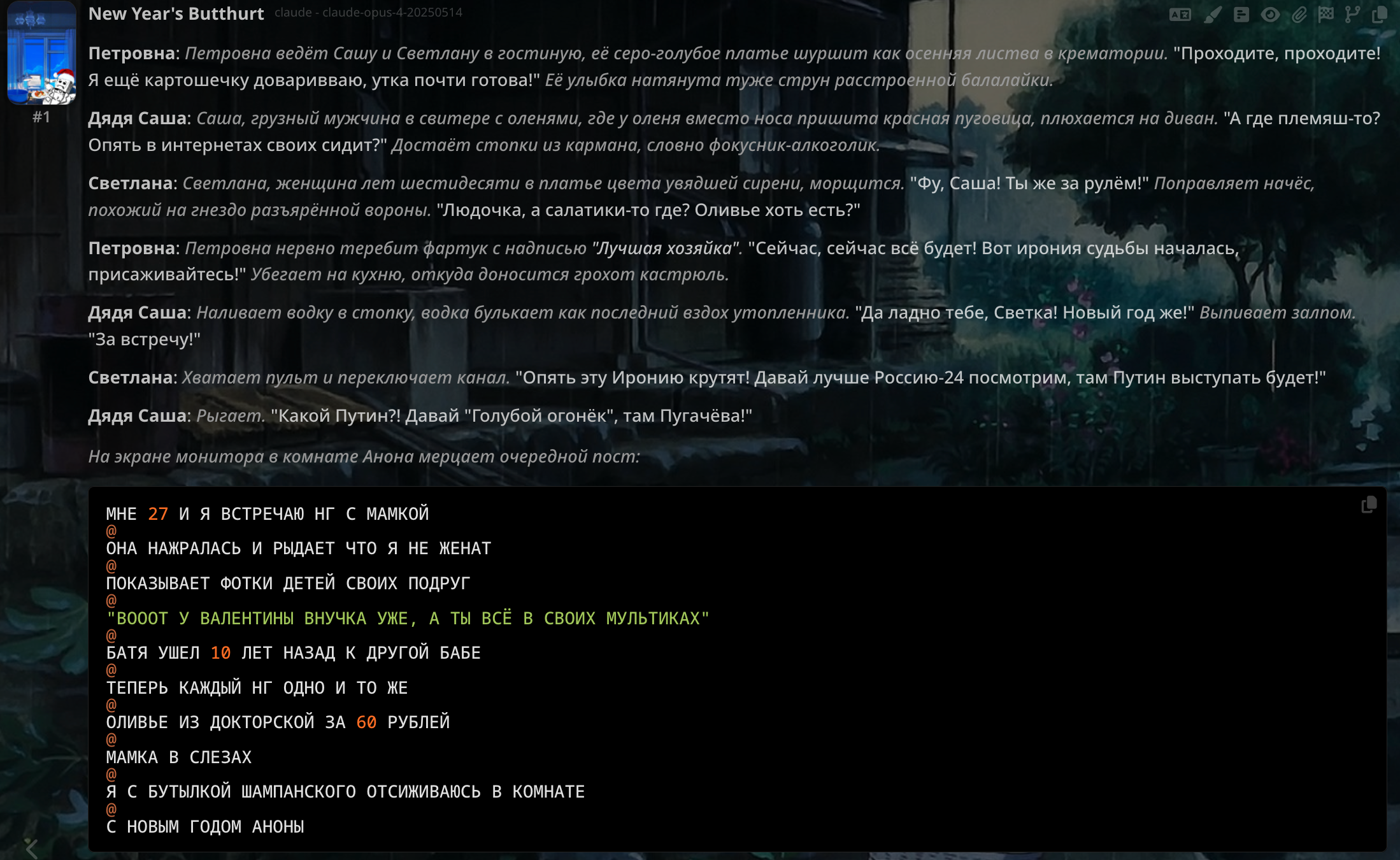1400x860 pixels.
Task: Copy message using the top-right copy icon
Action: pyautogui.click(x=1379, y=15)
